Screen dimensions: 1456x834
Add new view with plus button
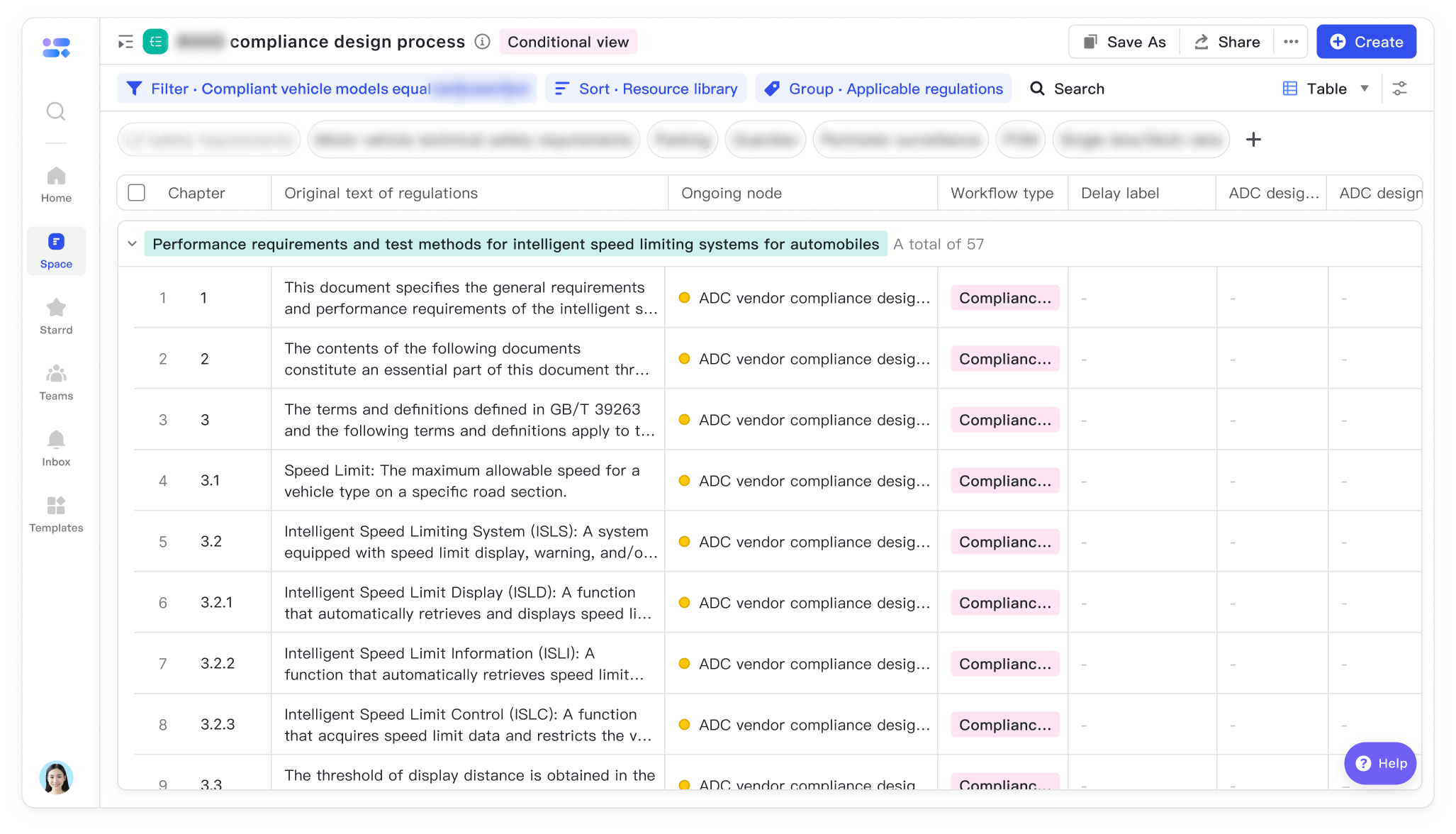(1253, 140)
